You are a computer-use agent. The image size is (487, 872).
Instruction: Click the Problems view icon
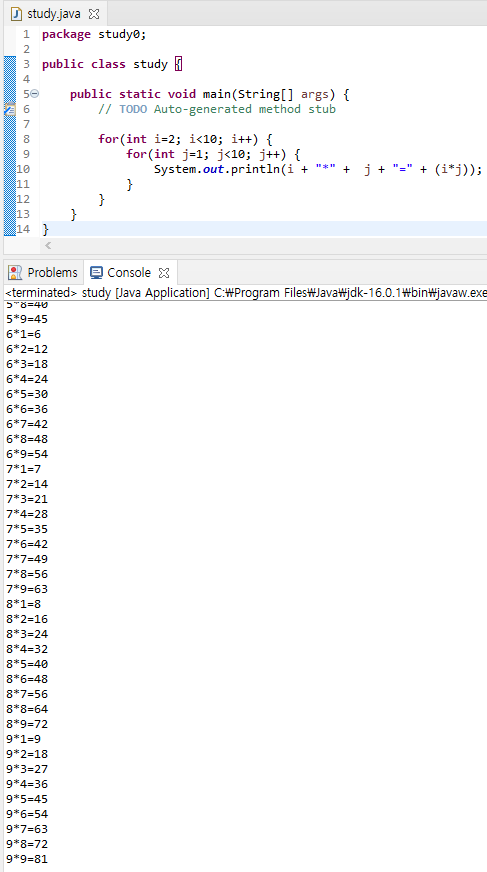tap(16, 272)
